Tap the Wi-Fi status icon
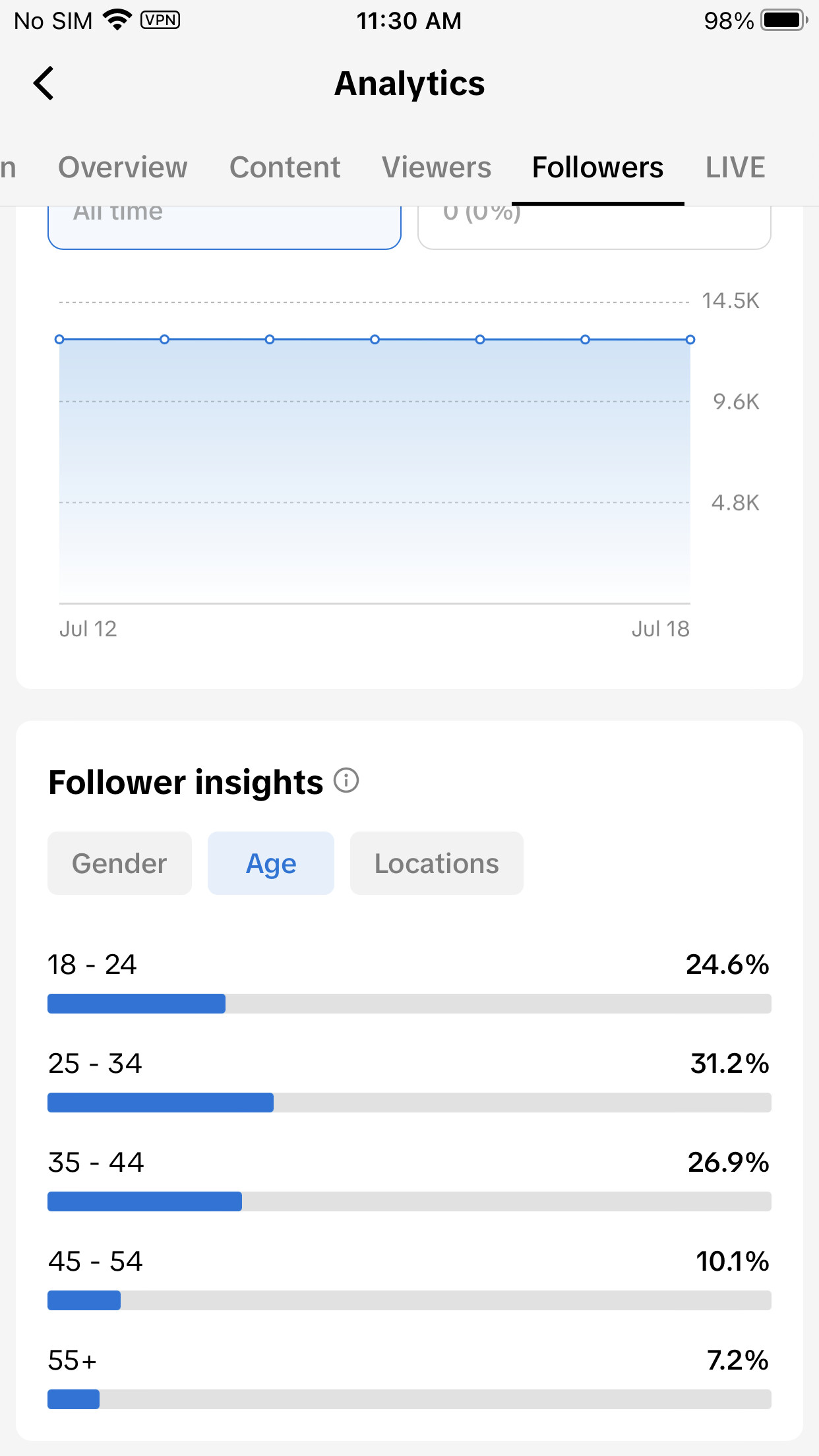Viewport: 819px width, 1456px height. pyautogui.click(x=118, y=20)
